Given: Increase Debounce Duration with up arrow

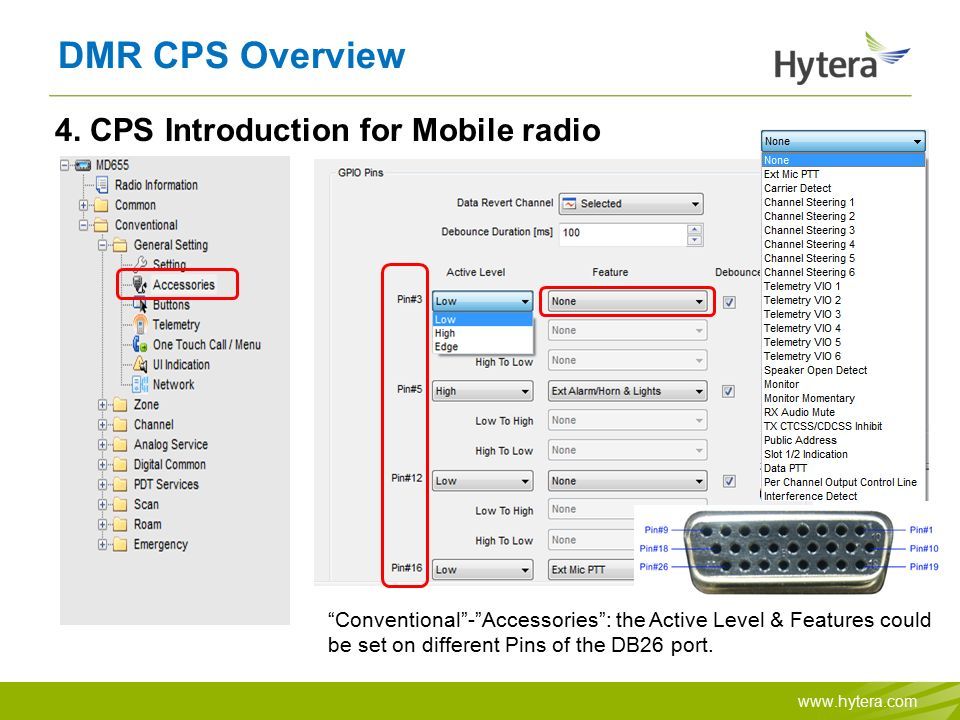Looking at the screenshot, I should point(694,229).
